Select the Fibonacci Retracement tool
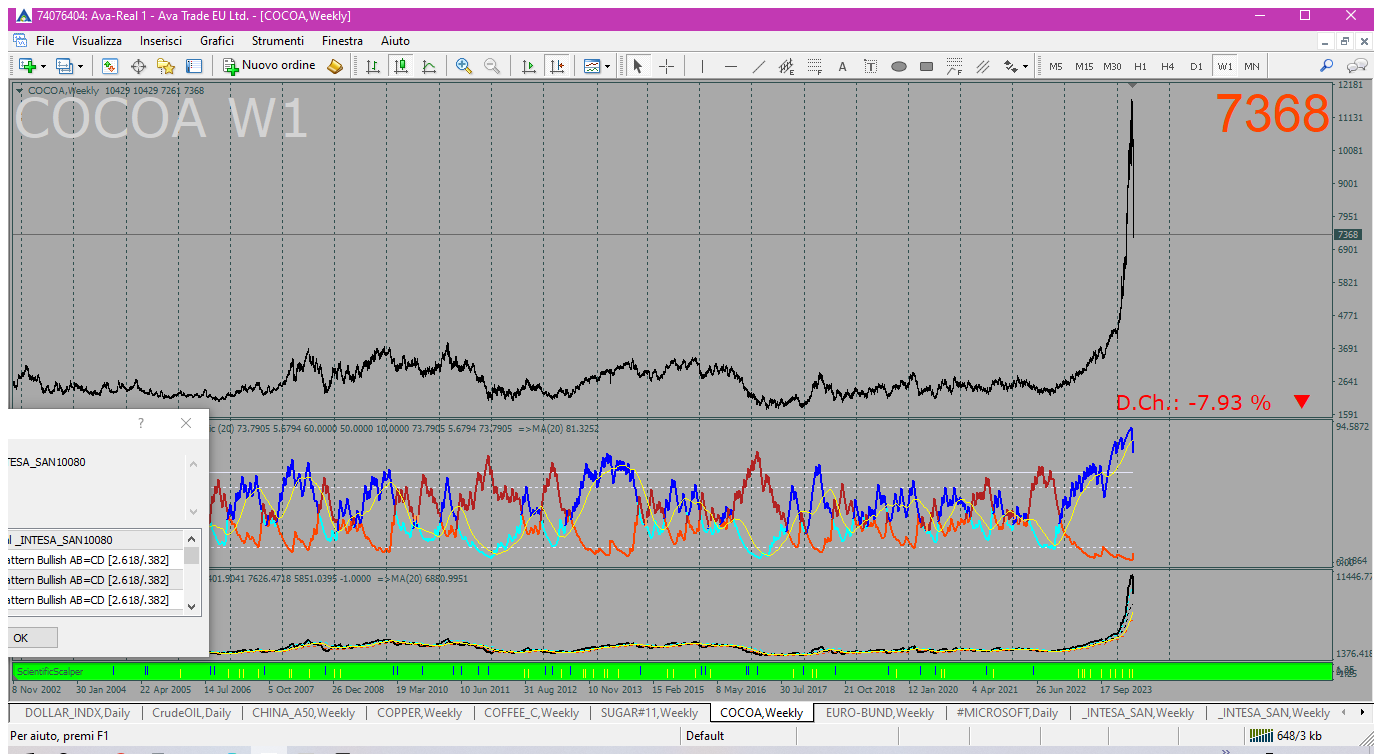This screenshot has width=1382, height=754. point(815,66)
